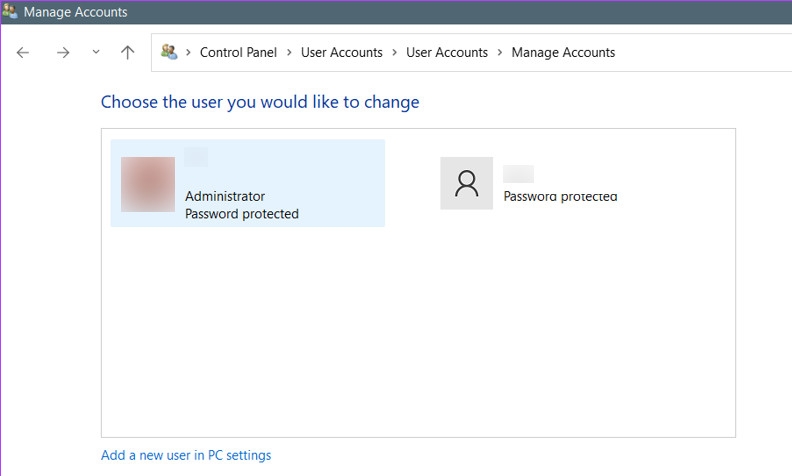Go up one level with the up arrow

tap(127, 53)
